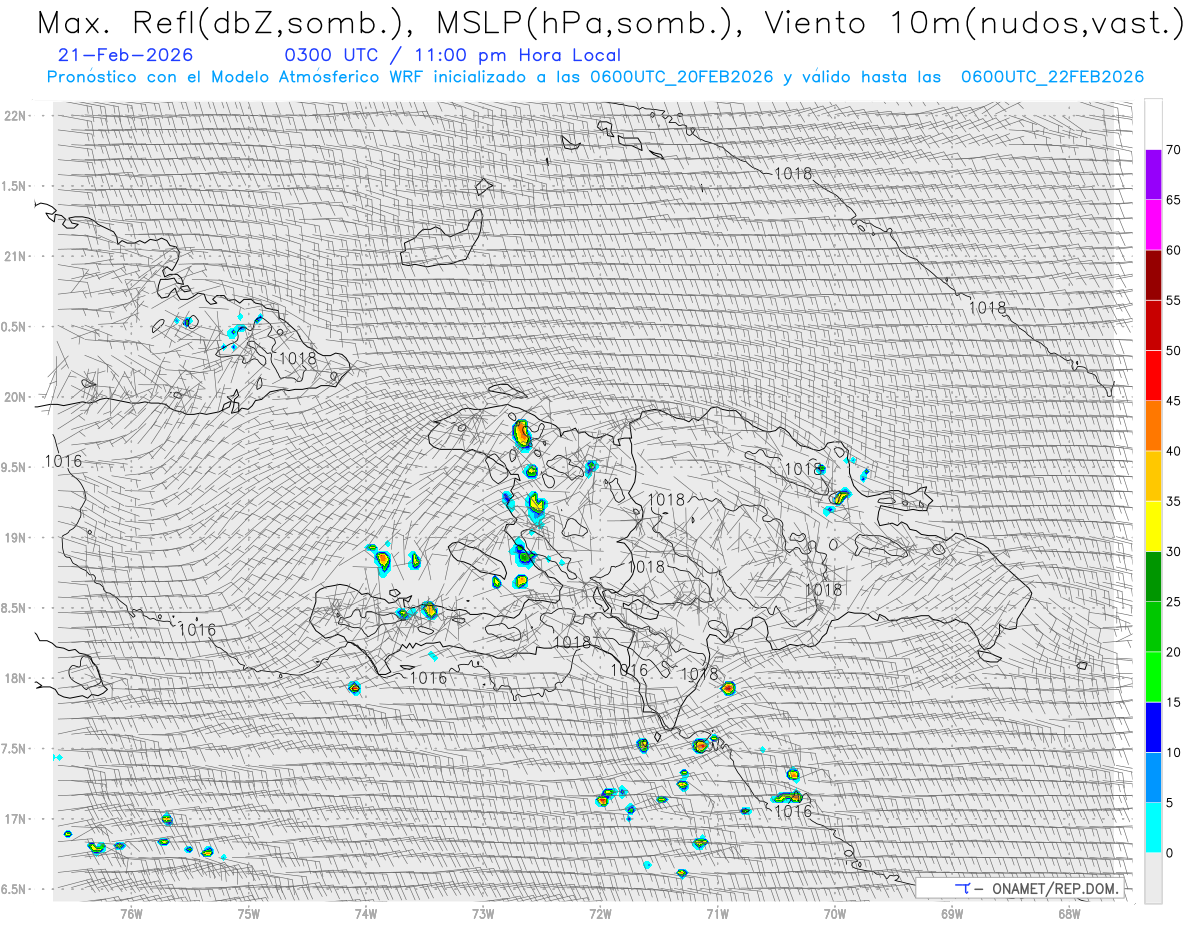Click the 8.5N latitude label

point(15,608)
